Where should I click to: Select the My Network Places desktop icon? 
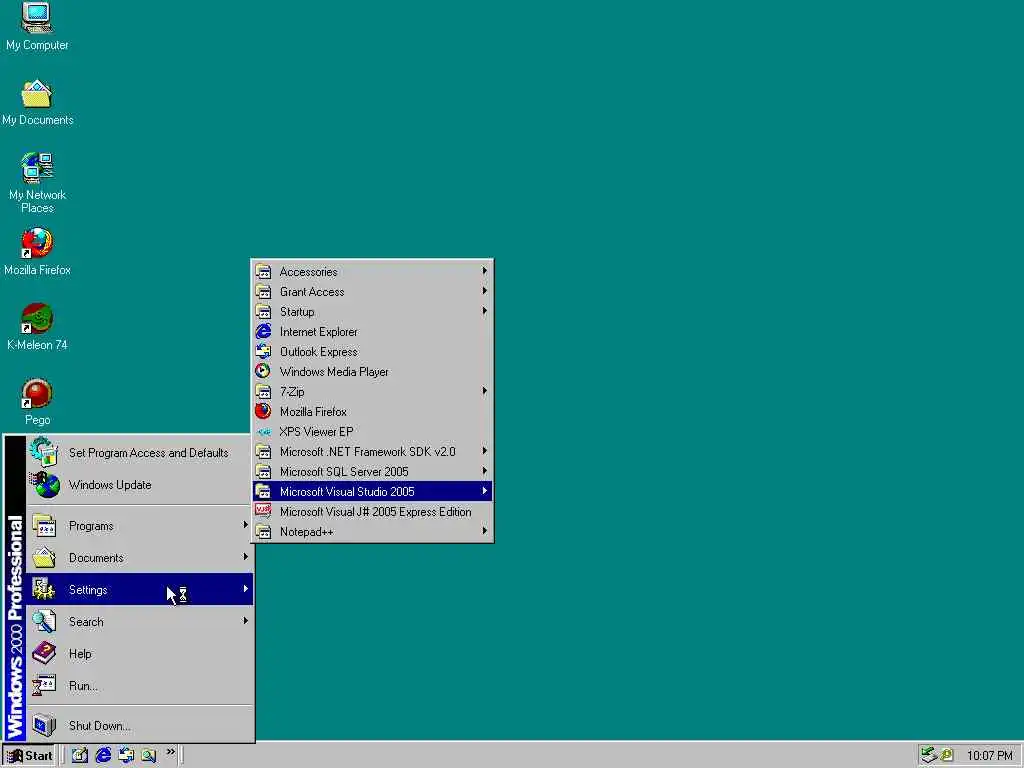[37, 183]
